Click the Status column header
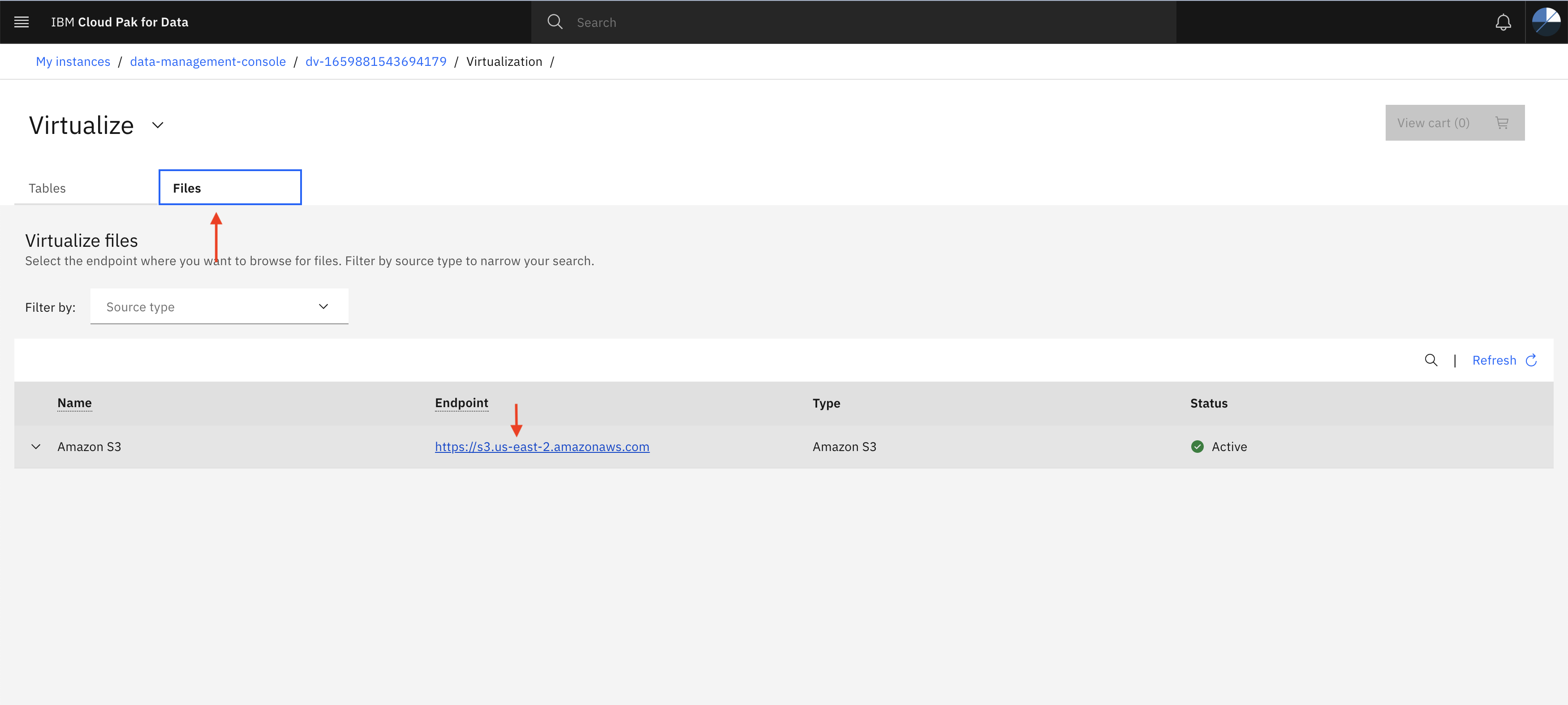The height and width of the screenshot is (705, 1568). coord(1208,404)
